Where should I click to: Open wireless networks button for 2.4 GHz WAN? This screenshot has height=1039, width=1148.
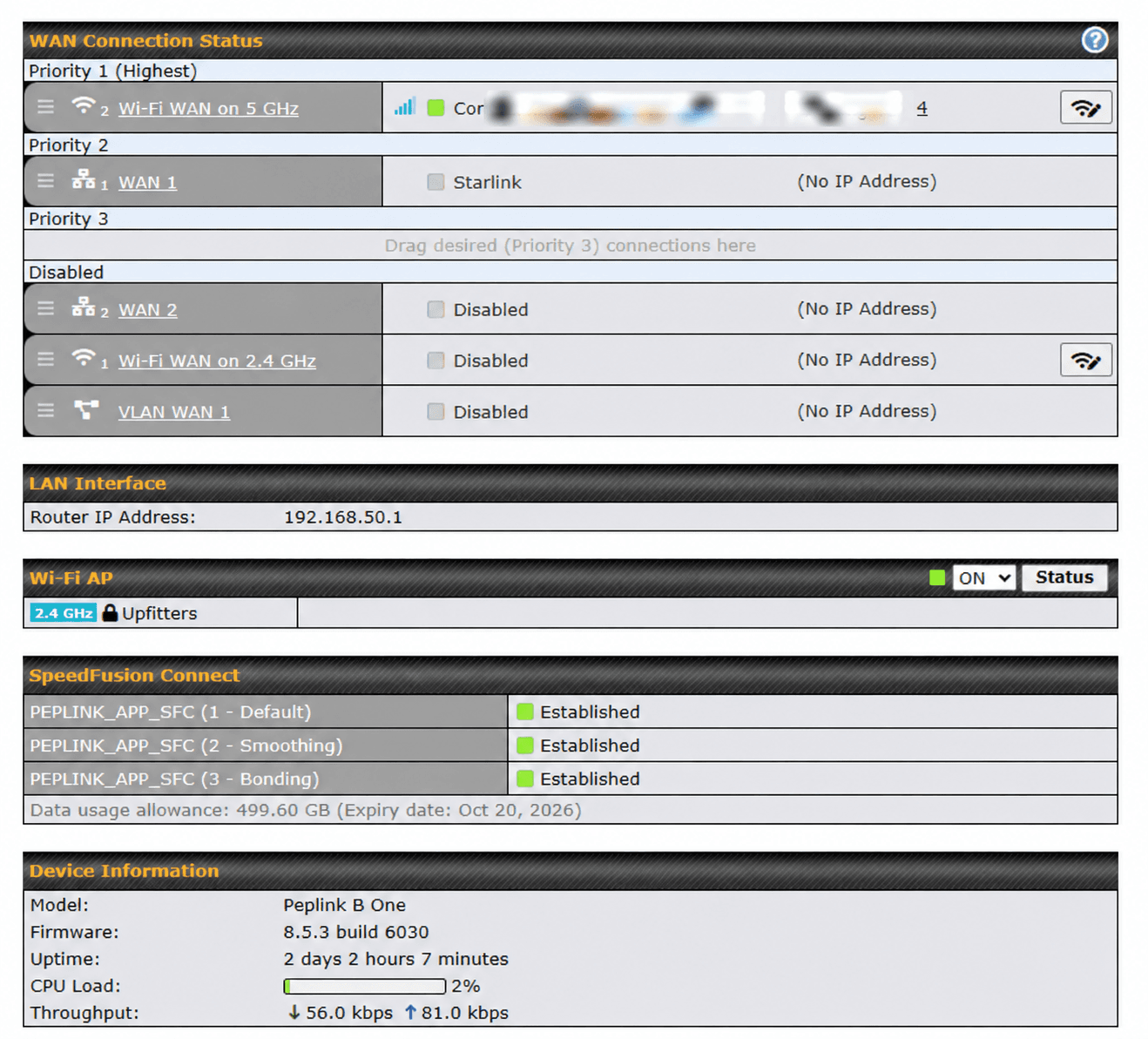(1085, 360)
